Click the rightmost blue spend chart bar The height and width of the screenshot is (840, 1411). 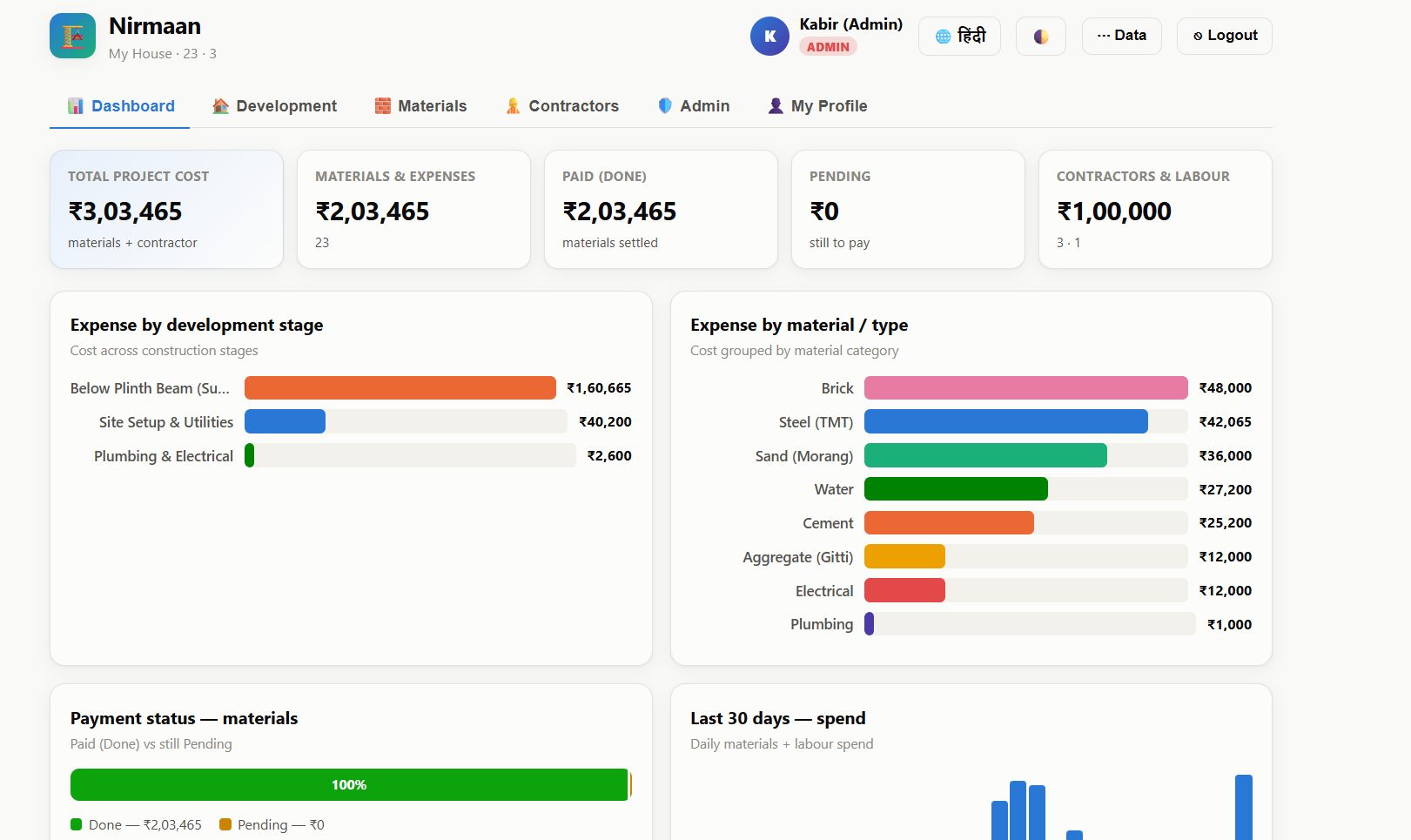pos(1244,807)
